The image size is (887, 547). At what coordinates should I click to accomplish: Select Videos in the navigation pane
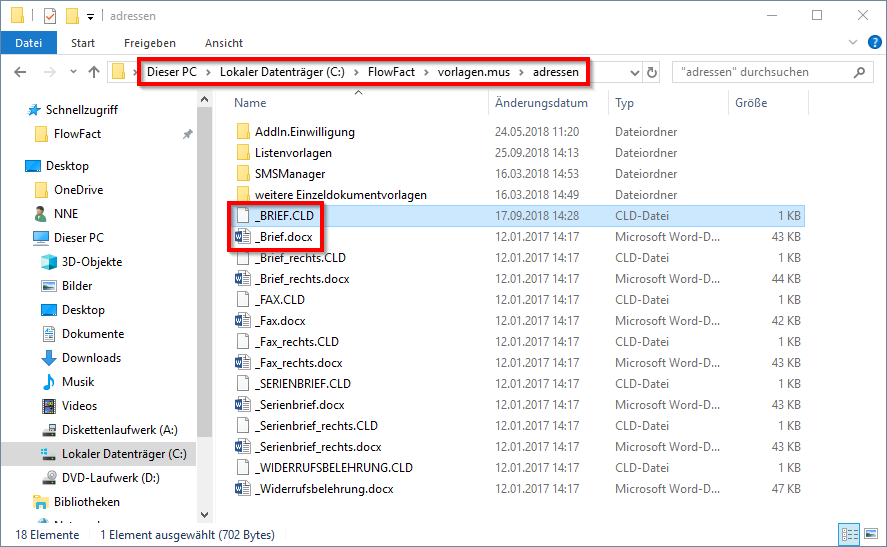tap(79, 406)
